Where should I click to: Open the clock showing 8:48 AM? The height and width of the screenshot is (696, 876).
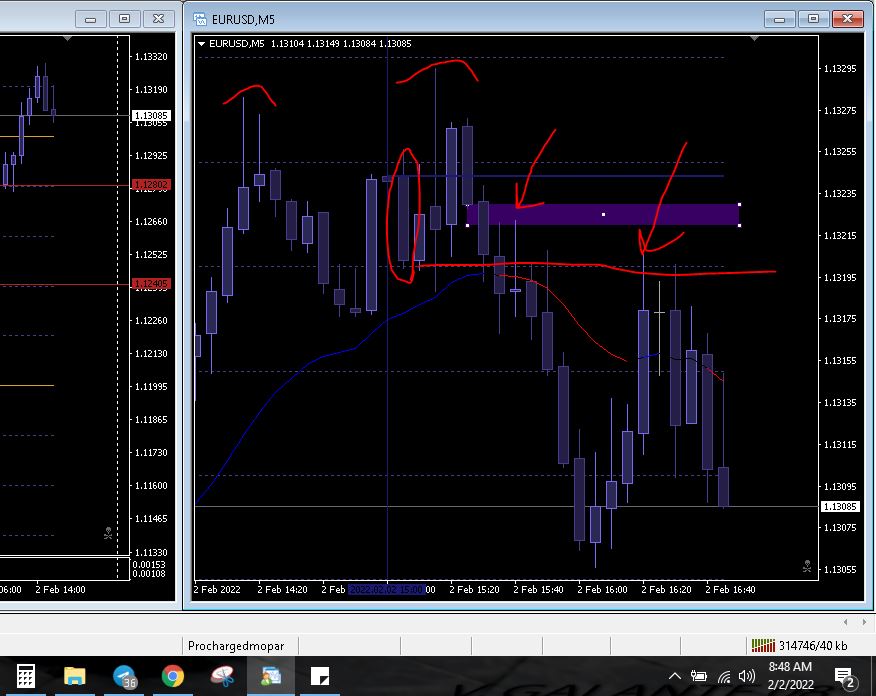[790, 675]
